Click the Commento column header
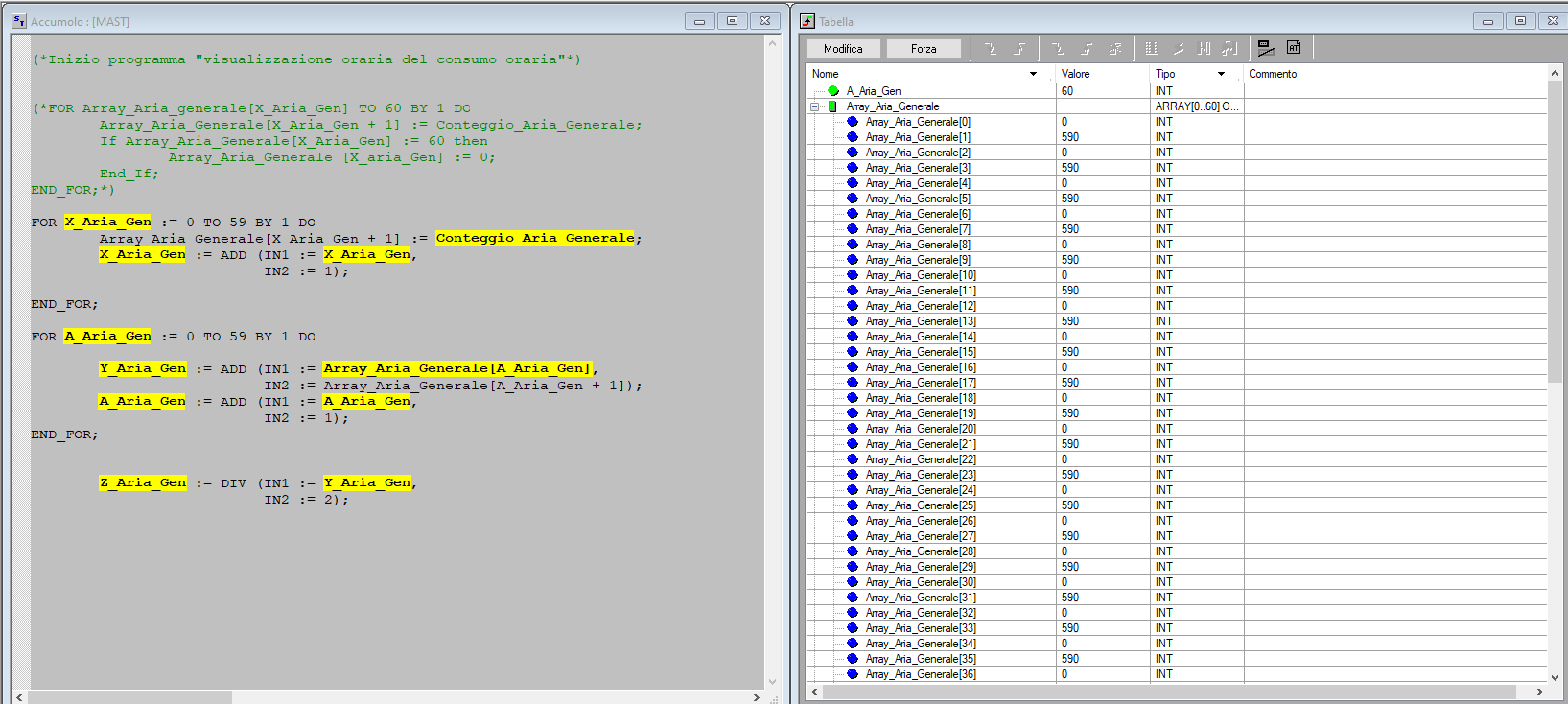 (1273, 74)
